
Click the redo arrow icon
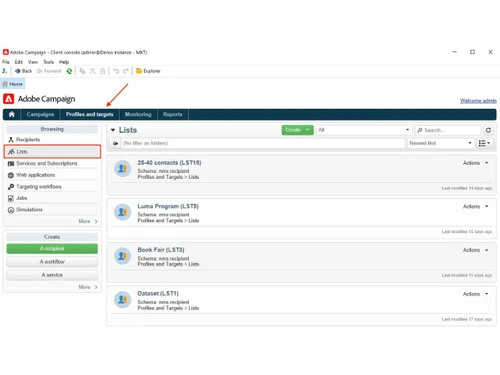[126, 71]
